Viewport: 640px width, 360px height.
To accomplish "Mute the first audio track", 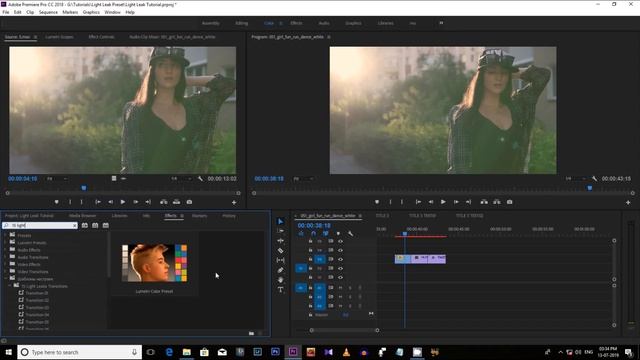I will click(x=340, y=288).
